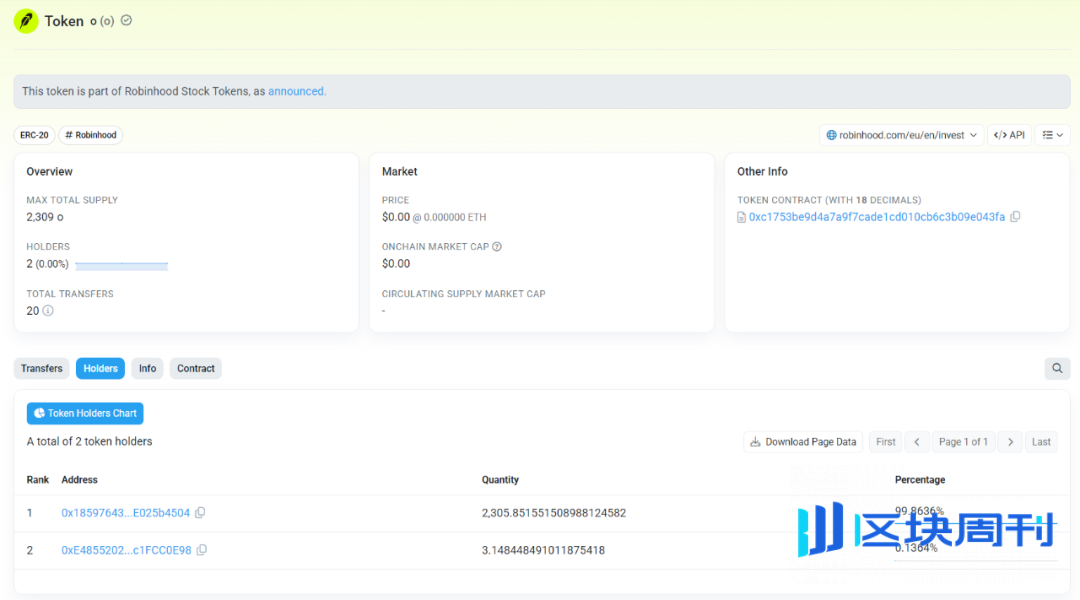The image size is (1080, 600).
Task: Open token contract 0xc1753be9d4a7... link
Action: pyautogui.click(x=877, y=217)
